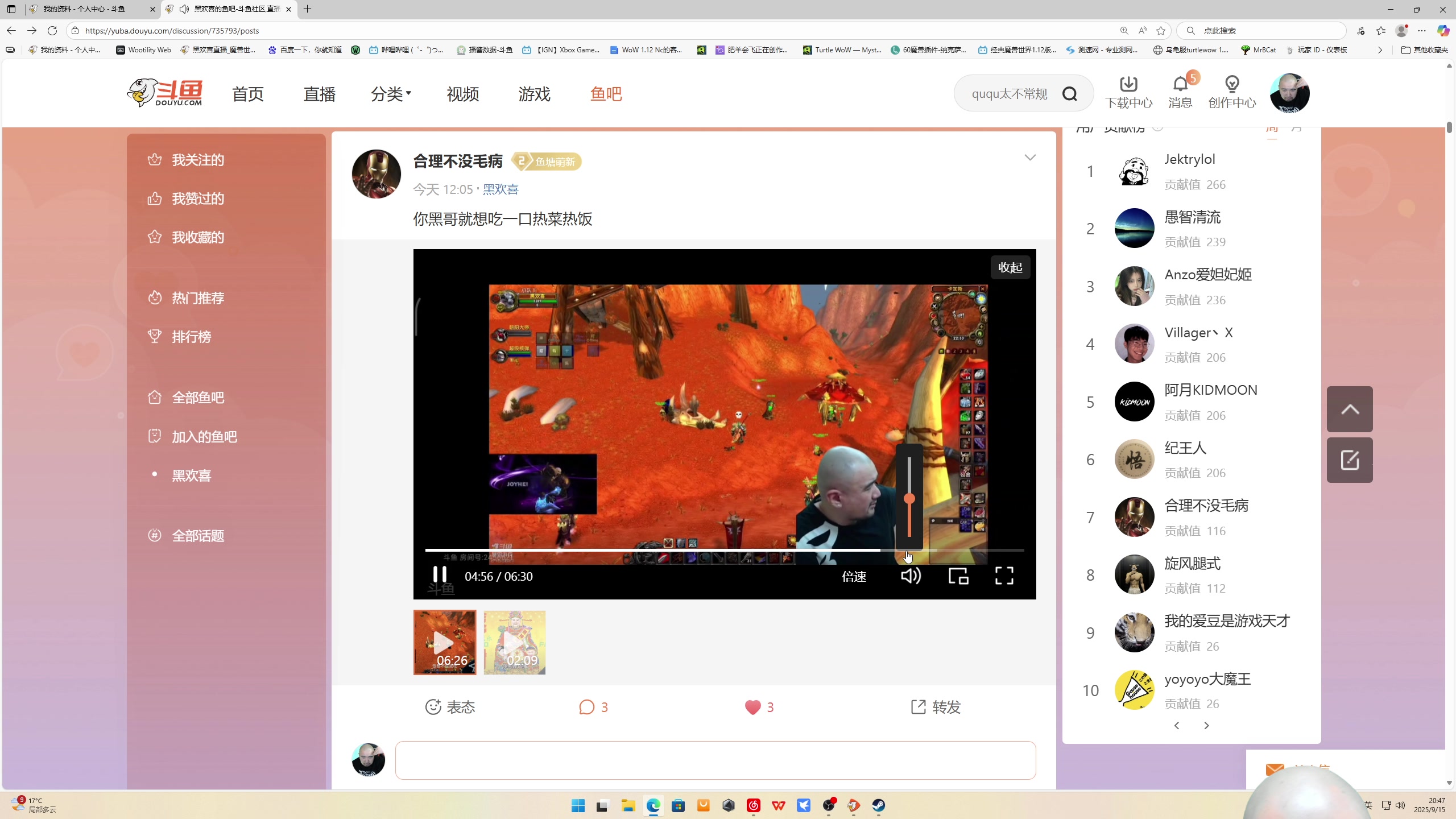
Task: Go to 鱼吧 tab
Action: (x=606, y=94)
